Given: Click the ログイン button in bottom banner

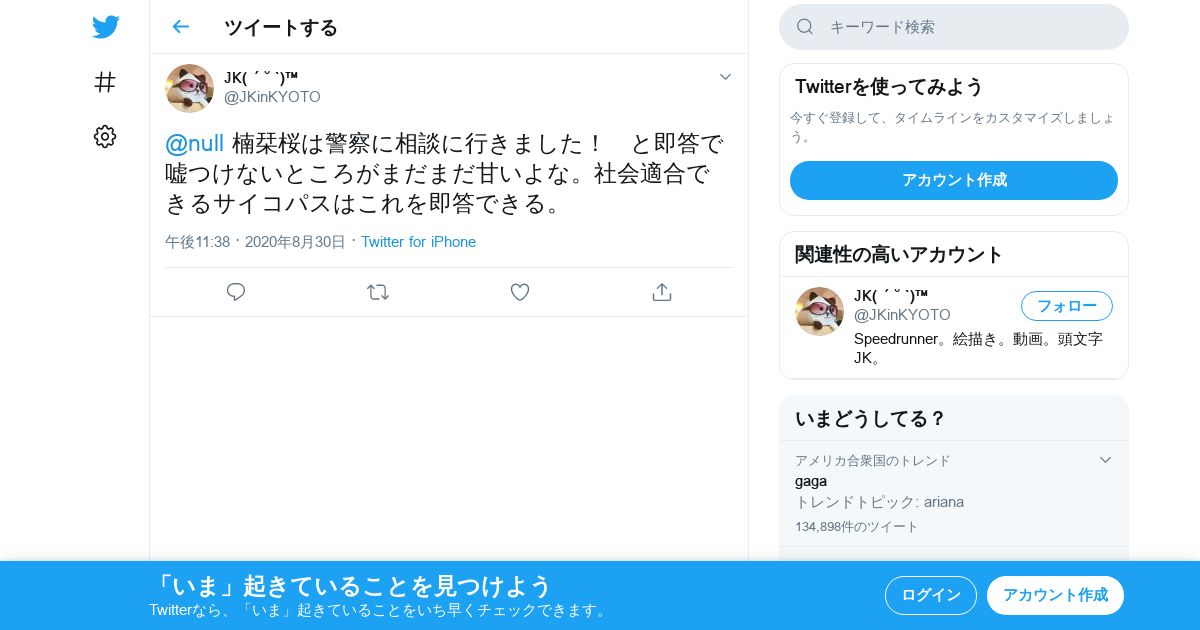Looking at the screenshot, I should [931, 595].
